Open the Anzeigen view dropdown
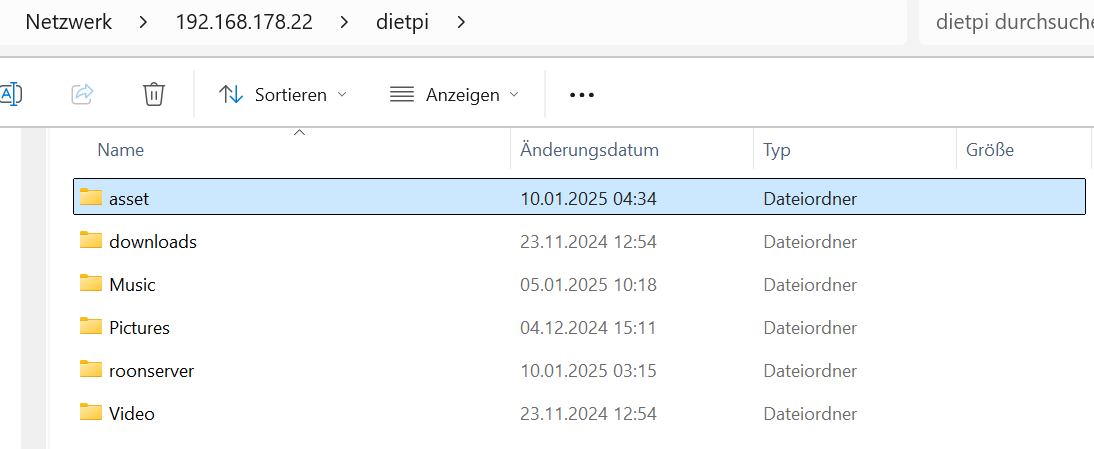The width and height of the screenshot is (1094, 449). click(x=454, y=95)
